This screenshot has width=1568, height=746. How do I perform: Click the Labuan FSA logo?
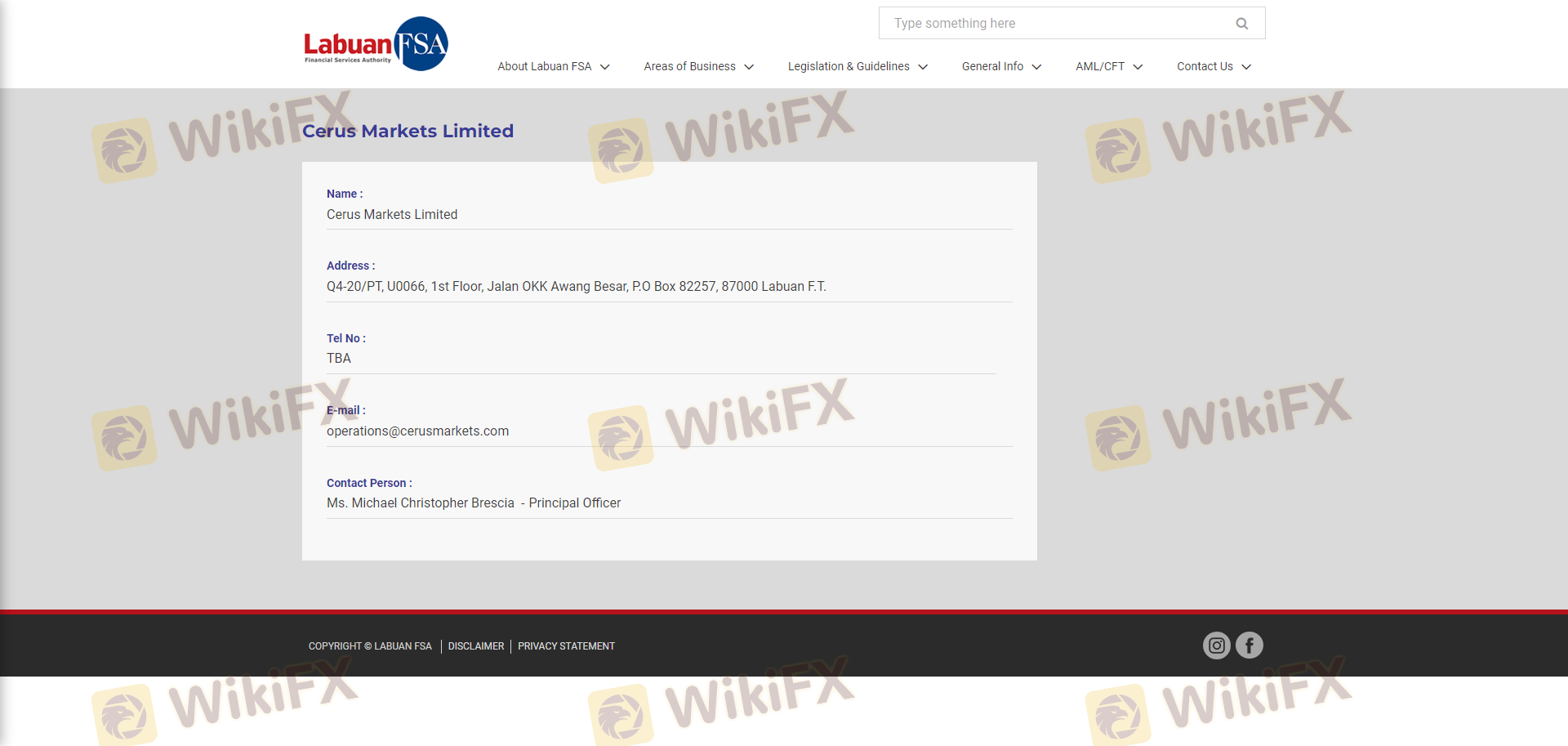(x=376, y=43)
